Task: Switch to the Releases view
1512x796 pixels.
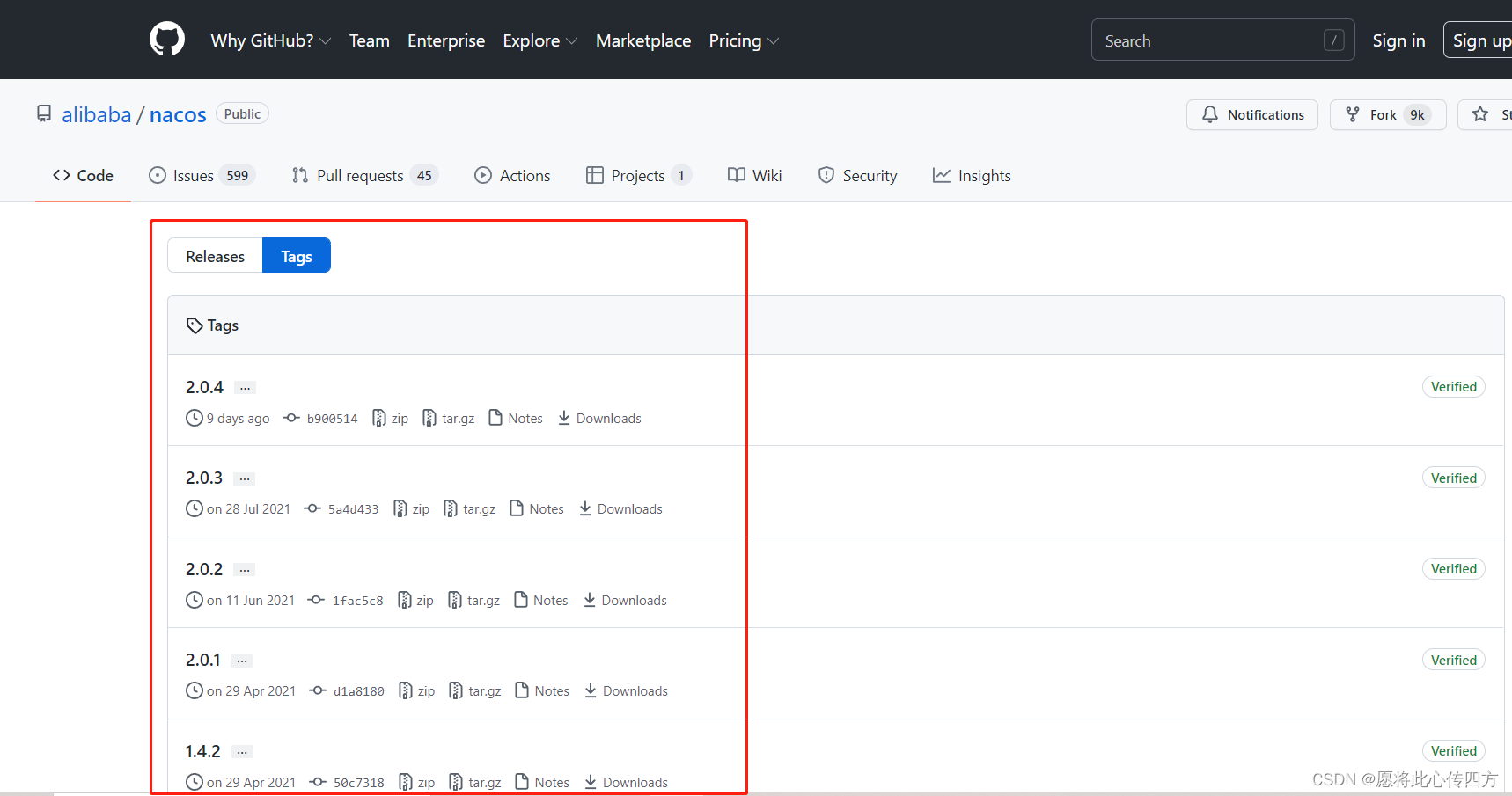Action: [x=215, y=256]
